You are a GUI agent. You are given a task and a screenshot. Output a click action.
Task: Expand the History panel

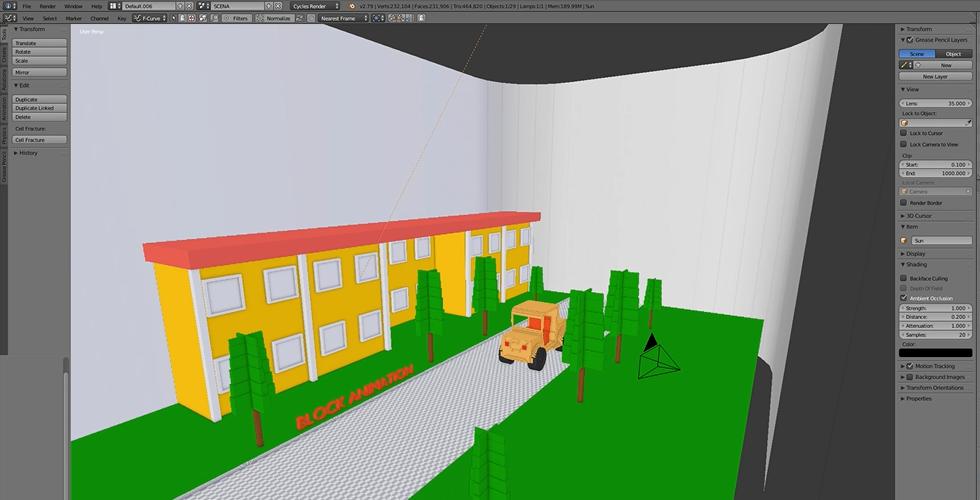click(28, 153)
